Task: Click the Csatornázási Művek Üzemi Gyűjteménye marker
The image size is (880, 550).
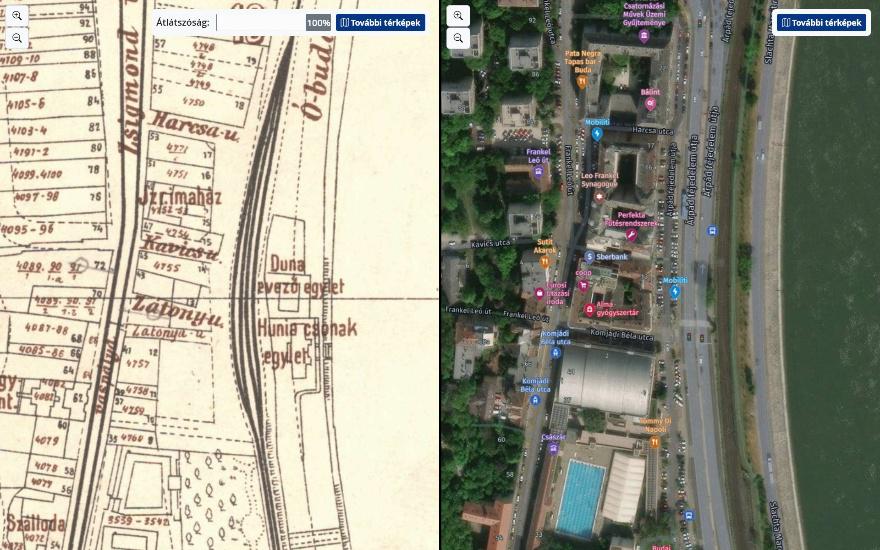Action: [x=644, y=37]
